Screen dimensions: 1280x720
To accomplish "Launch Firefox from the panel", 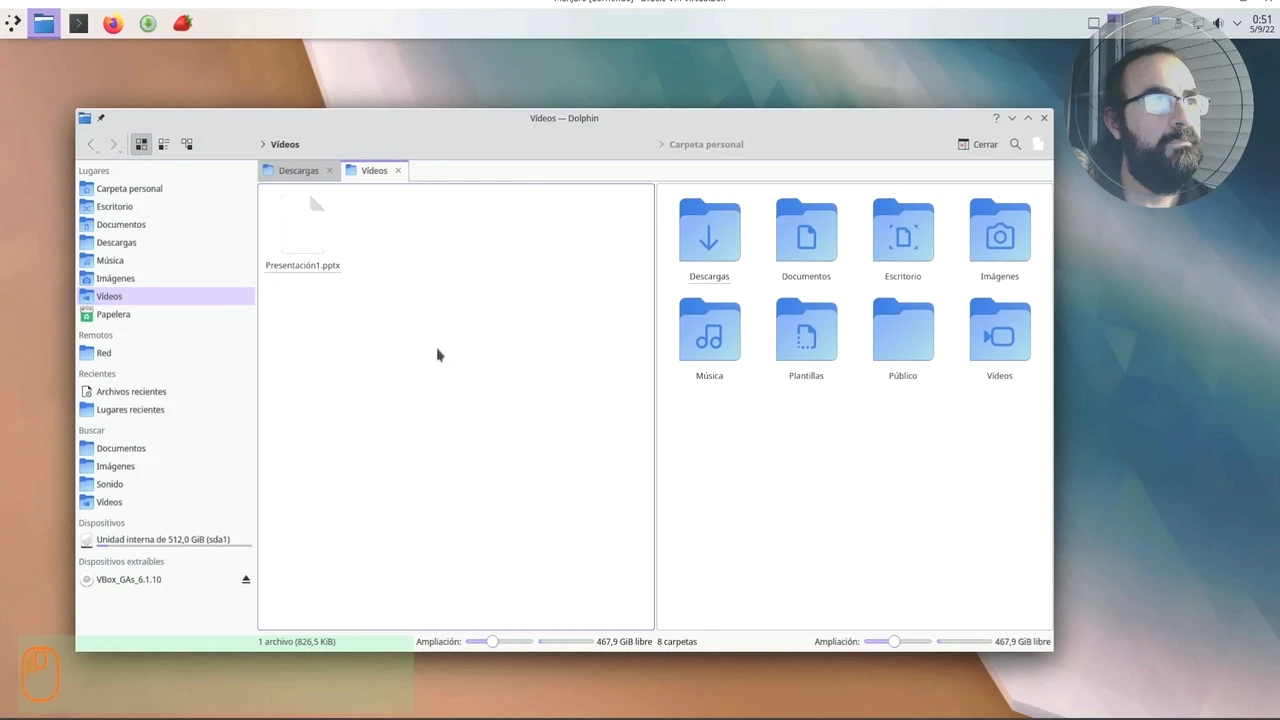I will (113, 23).
